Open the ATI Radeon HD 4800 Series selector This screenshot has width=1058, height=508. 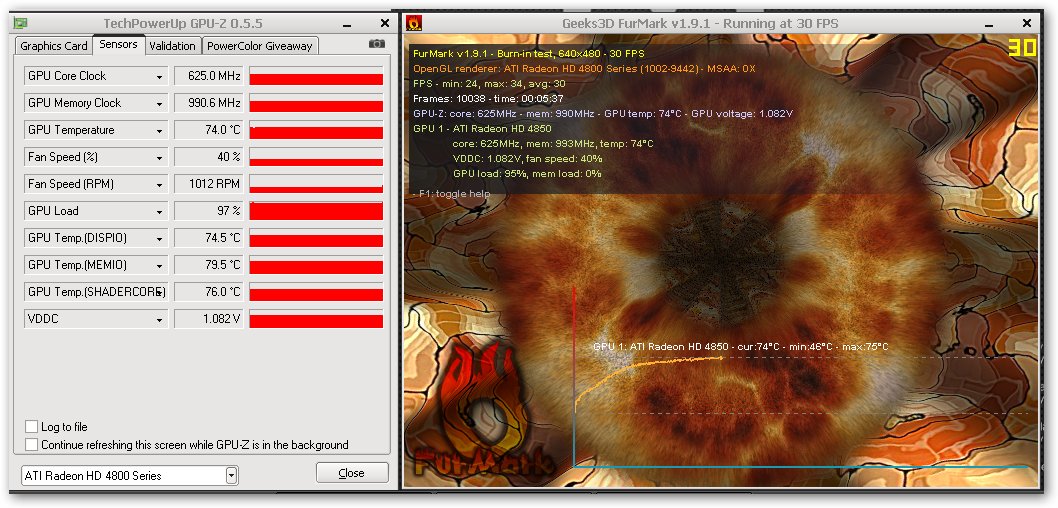[231, 476]
